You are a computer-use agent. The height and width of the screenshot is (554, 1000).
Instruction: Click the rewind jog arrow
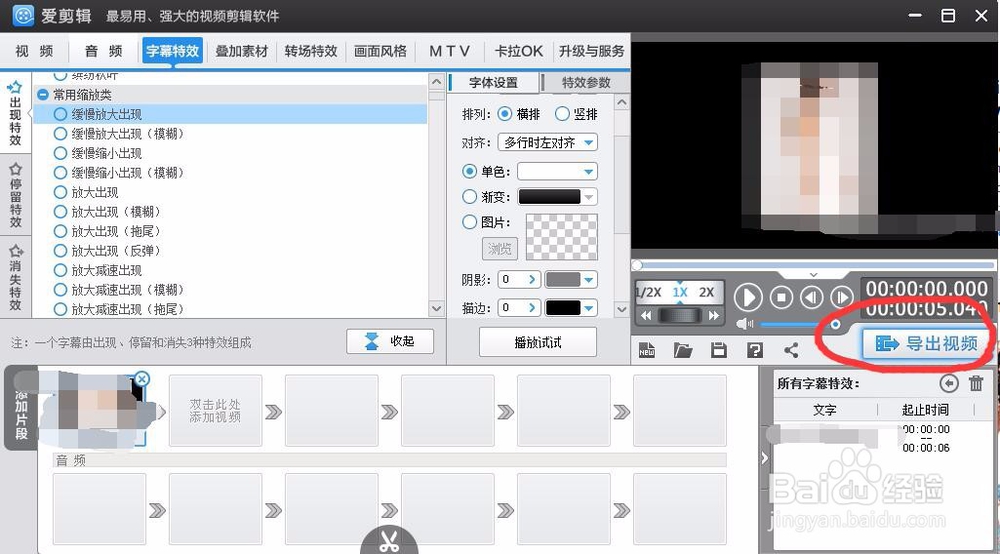tap(646, 316)
